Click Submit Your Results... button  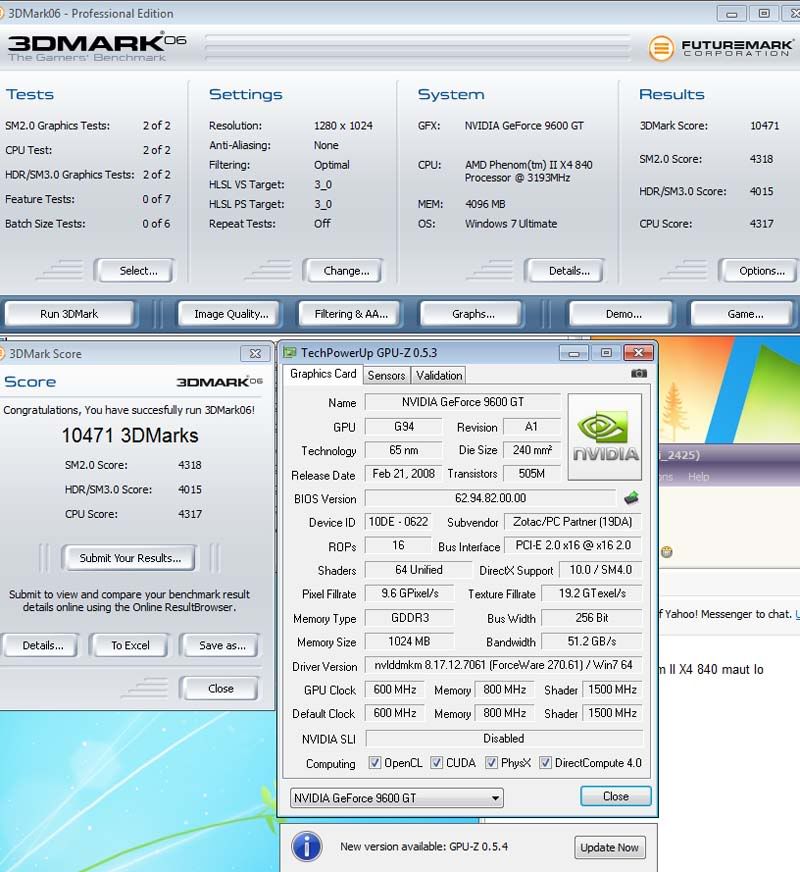point(128,558)
